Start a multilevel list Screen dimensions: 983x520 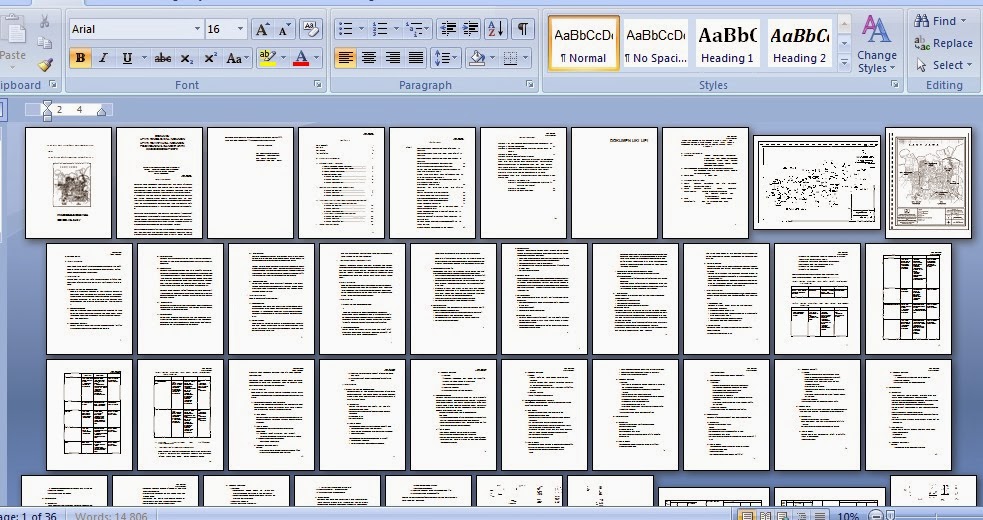coord(414,29)
